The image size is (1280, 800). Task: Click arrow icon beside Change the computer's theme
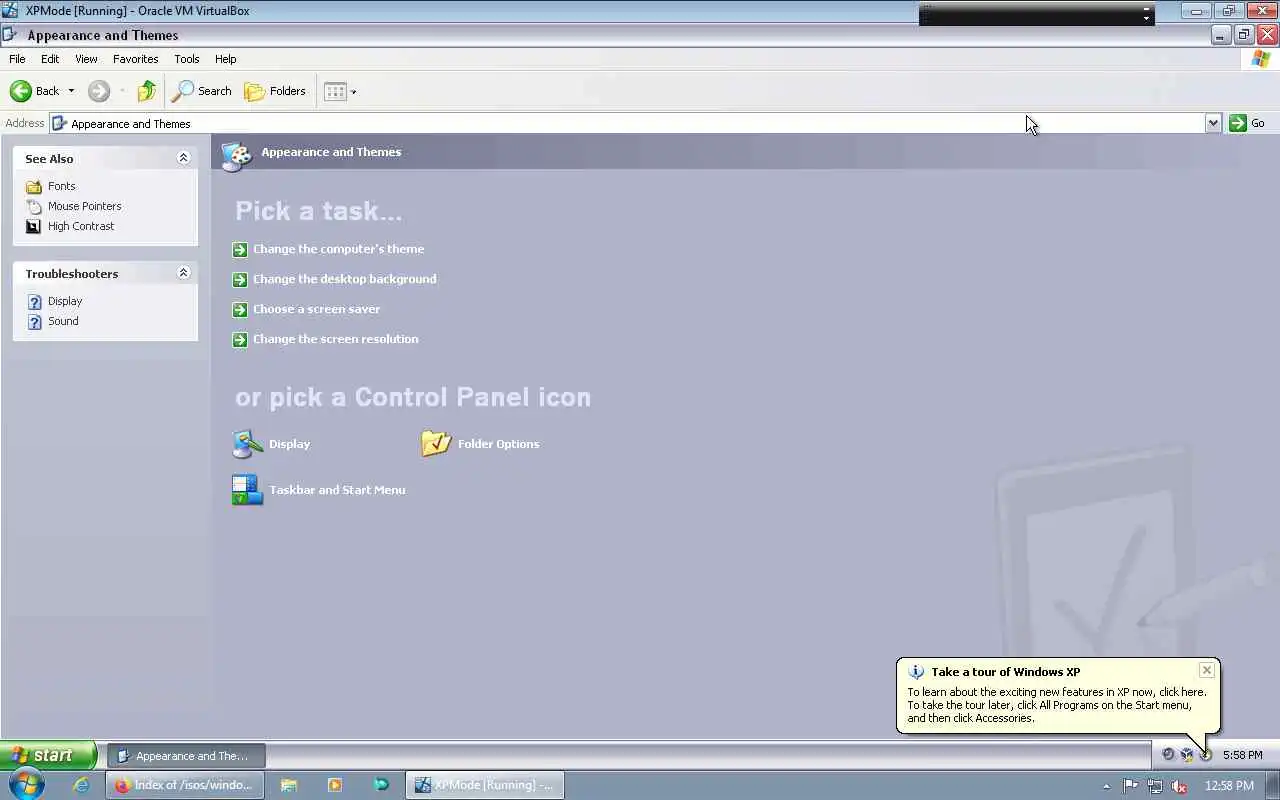[240, 250]
